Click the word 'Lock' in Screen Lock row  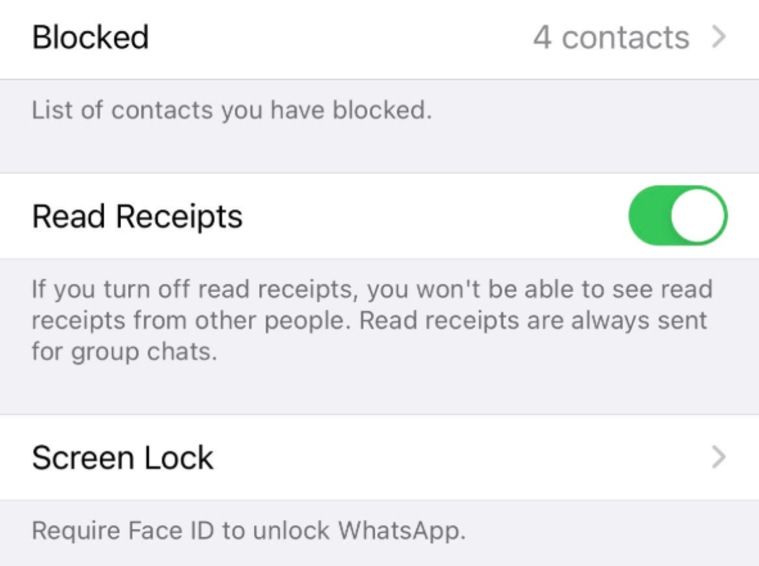point(179,458)
